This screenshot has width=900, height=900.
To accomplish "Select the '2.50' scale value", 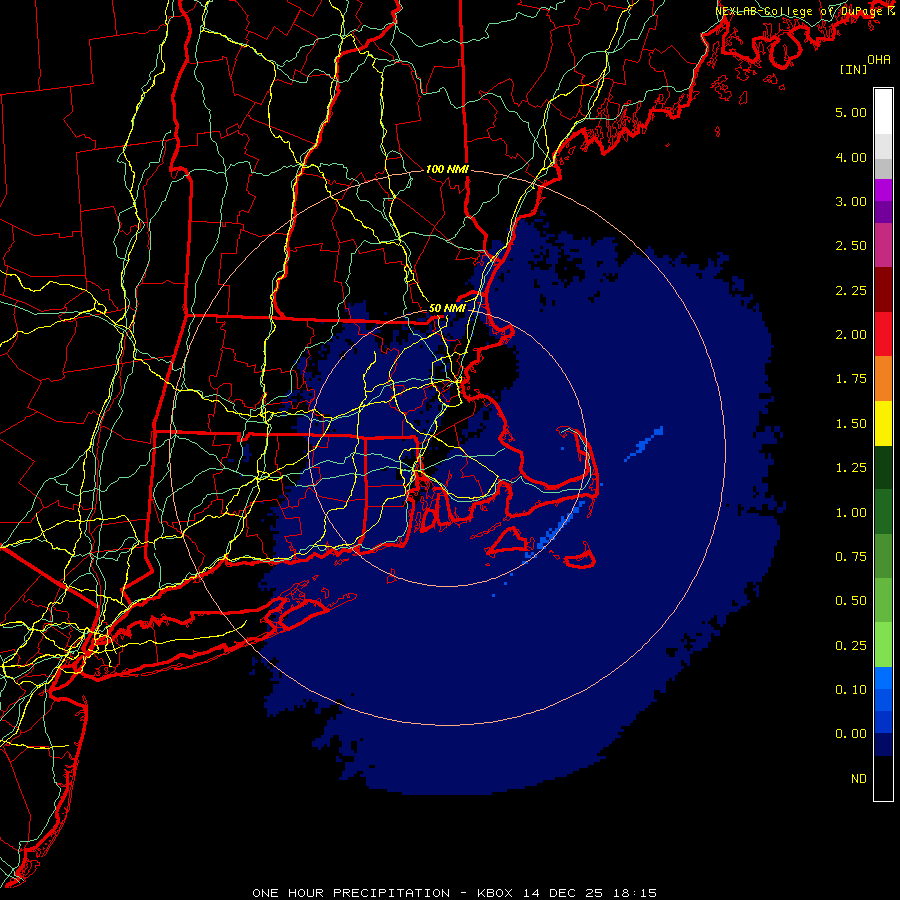I will tap(851, 246).
